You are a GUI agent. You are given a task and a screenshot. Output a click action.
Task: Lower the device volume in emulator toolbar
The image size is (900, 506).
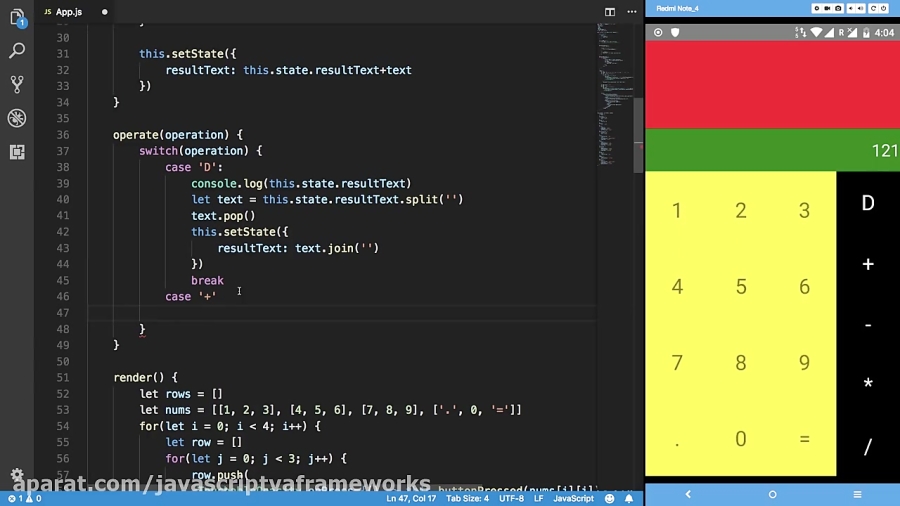pyautogui.click(x=851, y=9)
